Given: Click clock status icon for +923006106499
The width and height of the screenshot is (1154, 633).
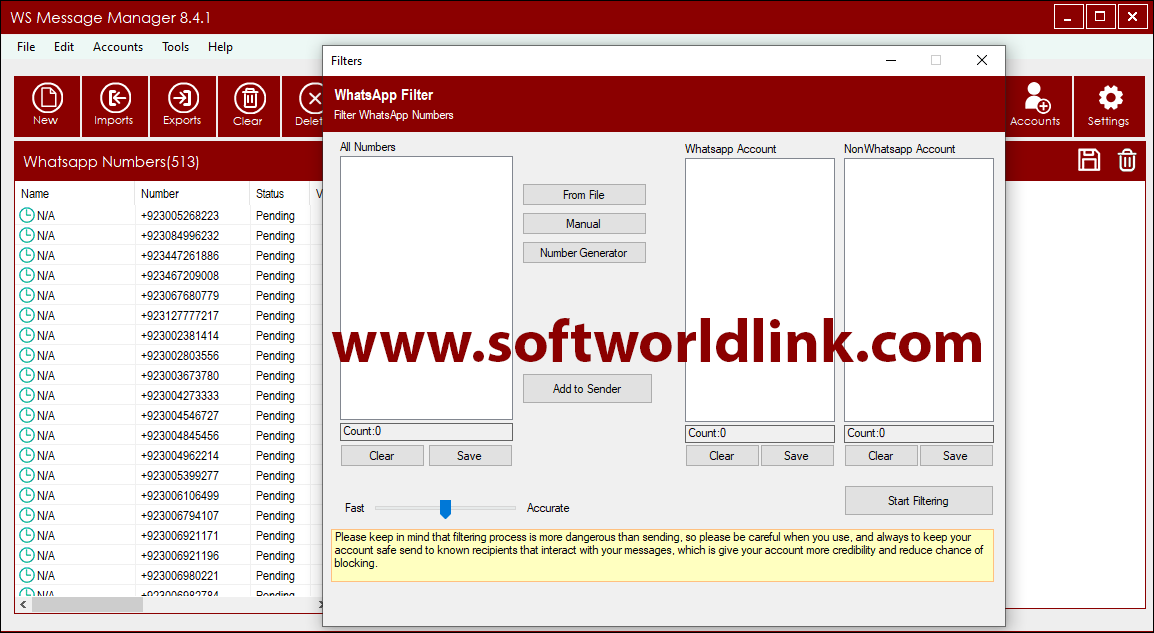Looking at the screenshot, I should click(x=26, y=495).
